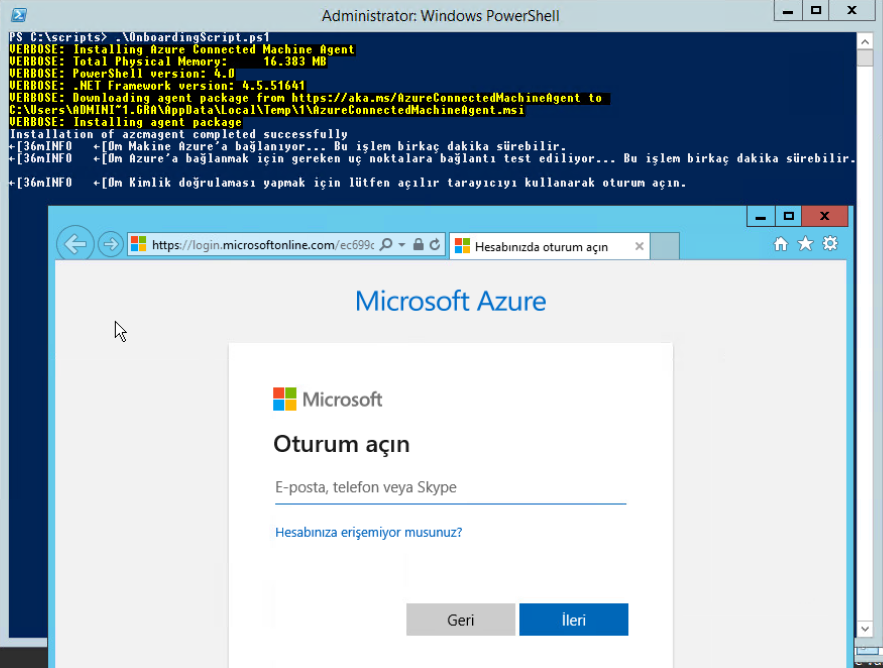This screenshot has width=883, height=668.
Task: Click the E-posta, telefon veya Skype field
Action: pyautogui.click(x=451, y=487)
